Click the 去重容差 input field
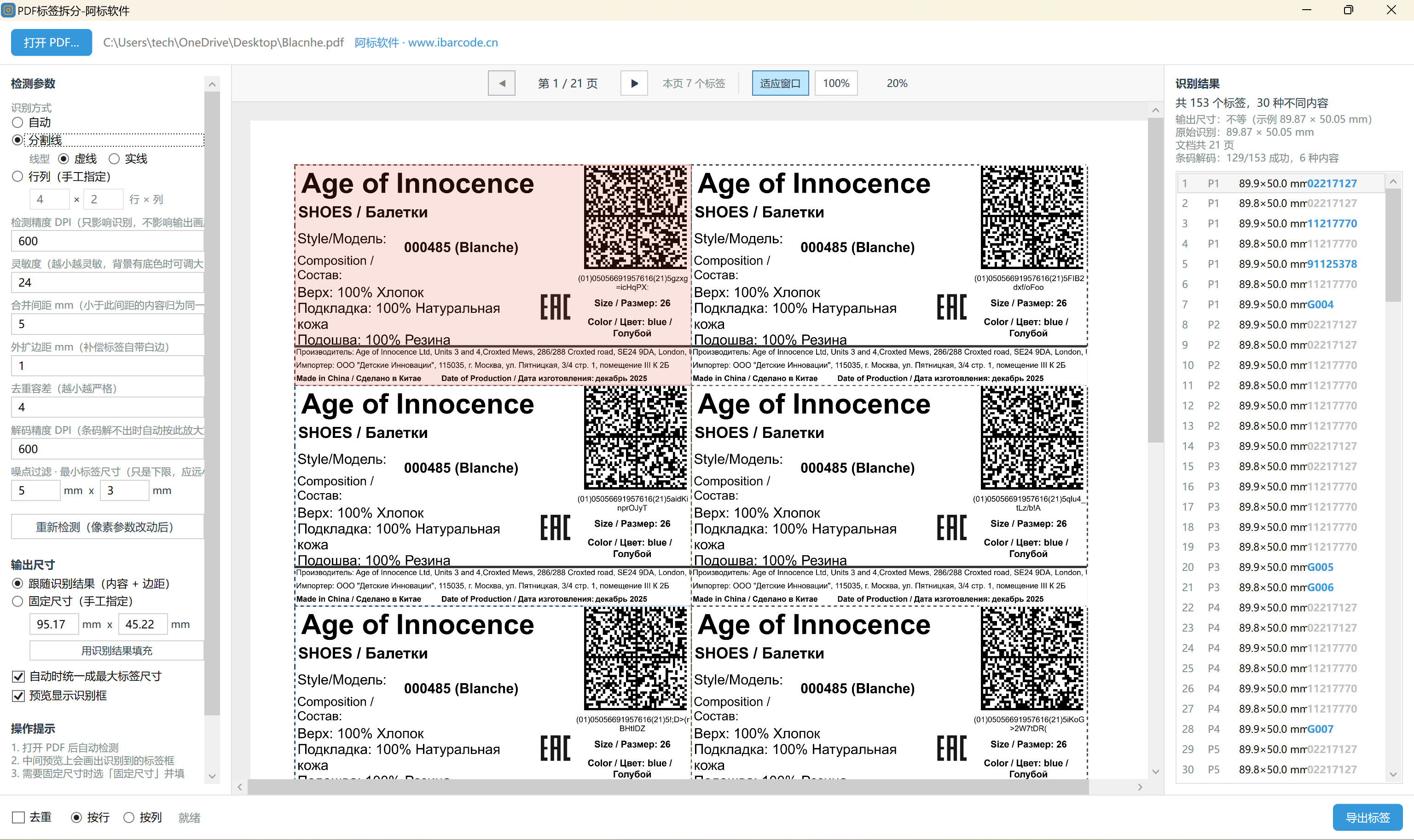The height and width of the screenshot is (840, 1414). (x=107, y=407)
